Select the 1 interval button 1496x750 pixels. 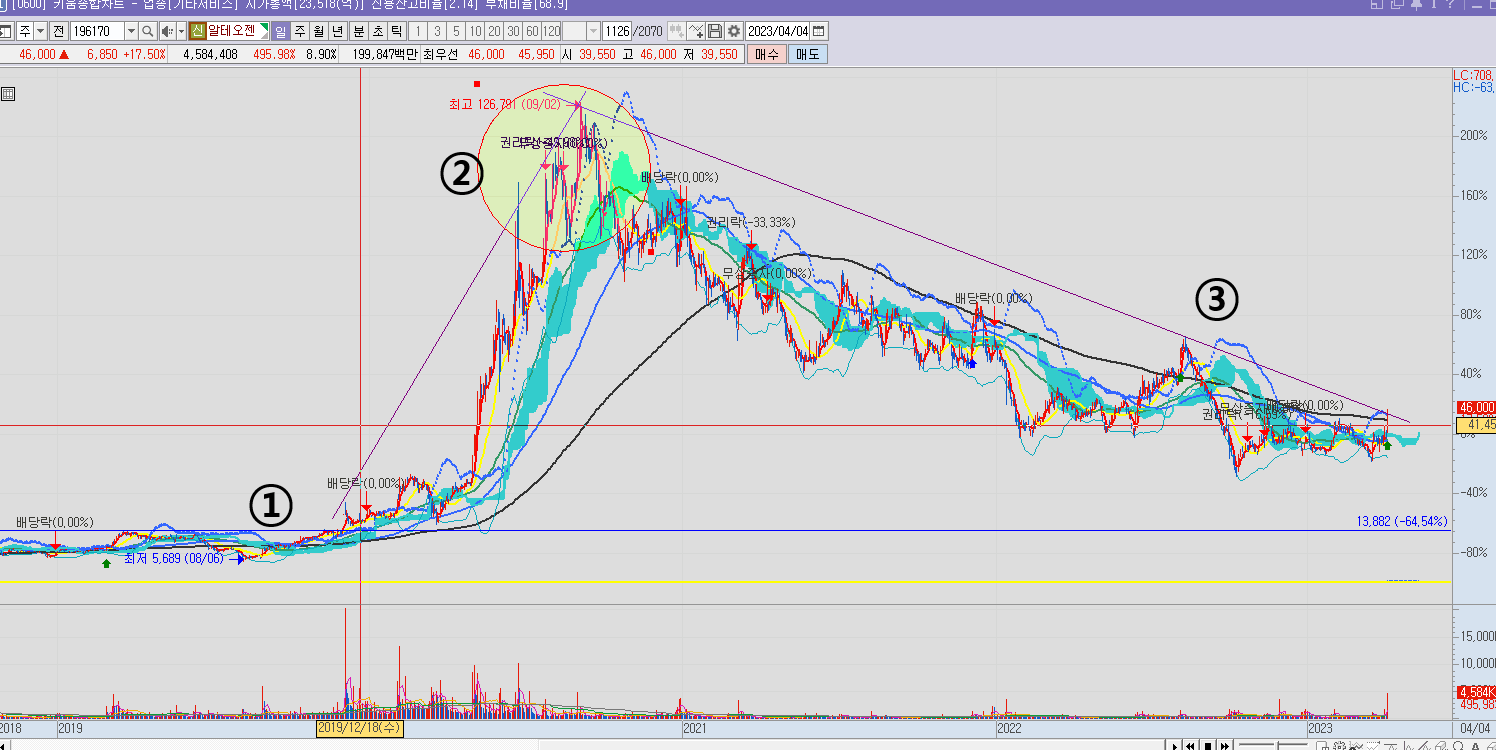click(418, 31)
